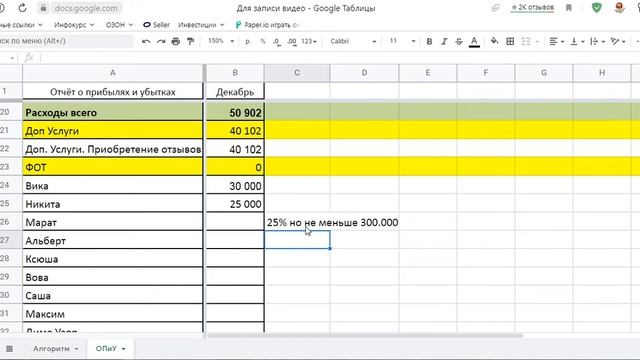Select cell with value 50 902
The width and height of the screenshot is (640, 360).
(x=235, y=112)
